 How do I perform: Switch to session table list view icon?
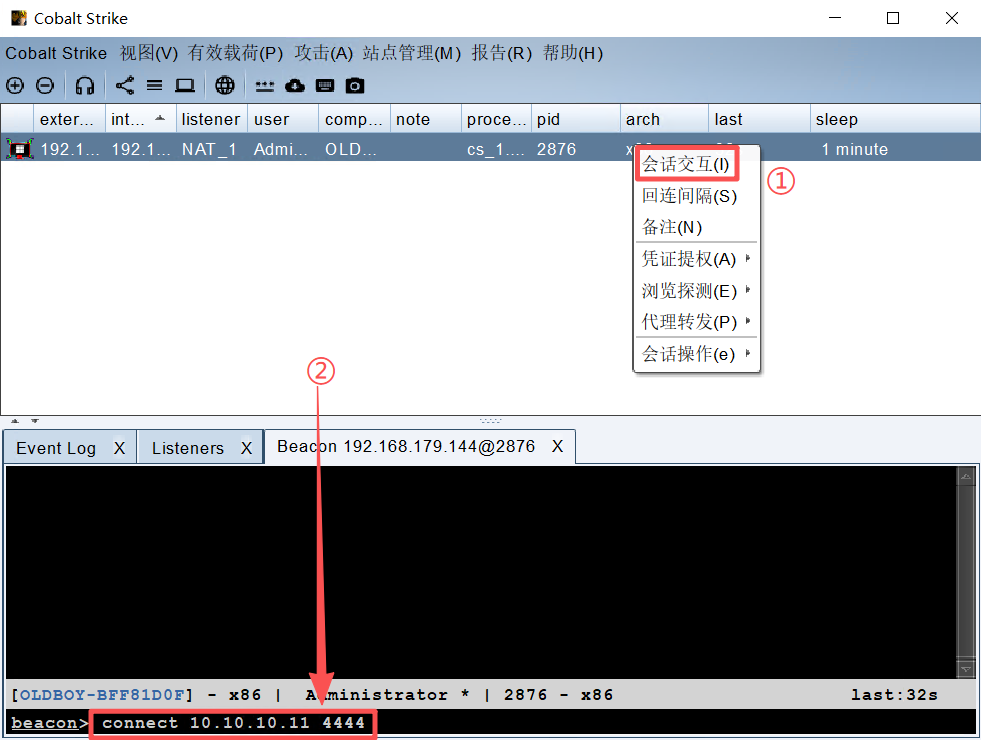155,85
